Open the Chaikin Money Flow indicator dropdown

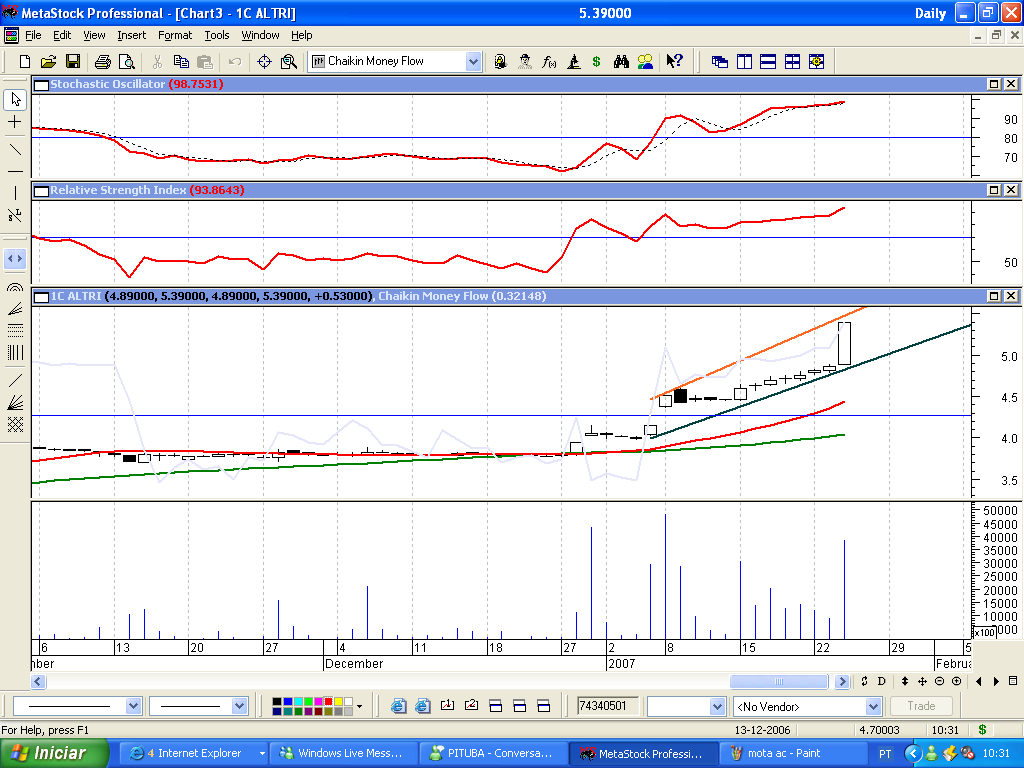473,61
